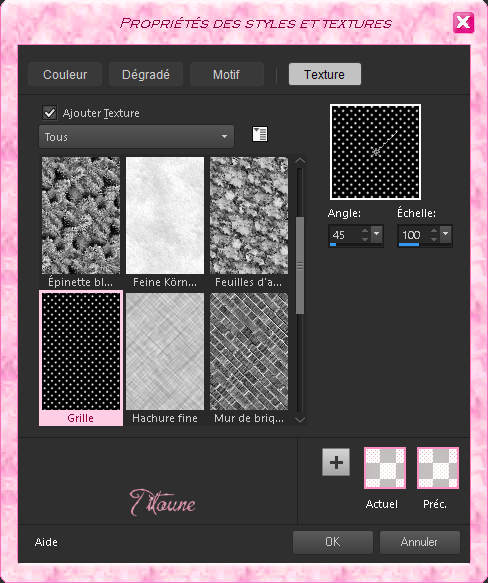Click the Angle input field
Image resolution: width=488 pixels, height=583 pixels.
pos(345,235)
